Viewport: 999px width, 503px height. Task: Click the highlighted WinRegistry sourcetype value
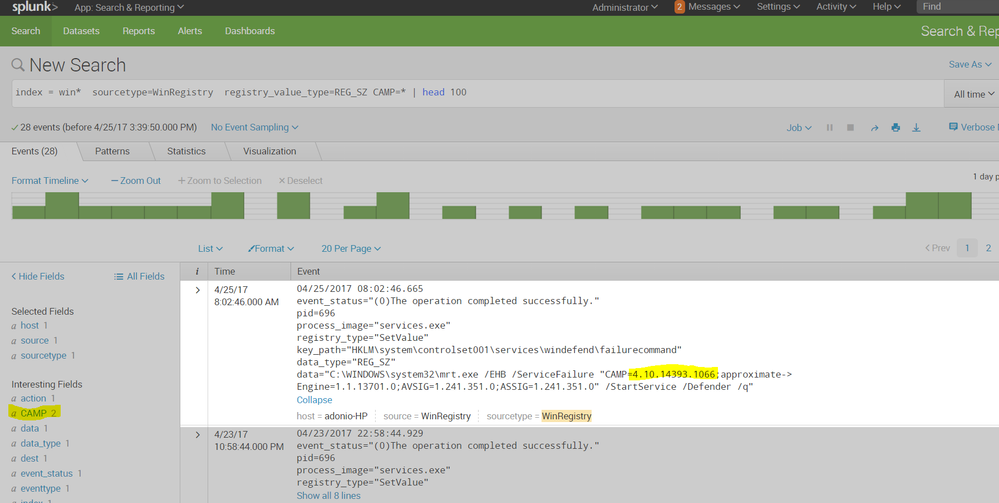coord(567,416)
